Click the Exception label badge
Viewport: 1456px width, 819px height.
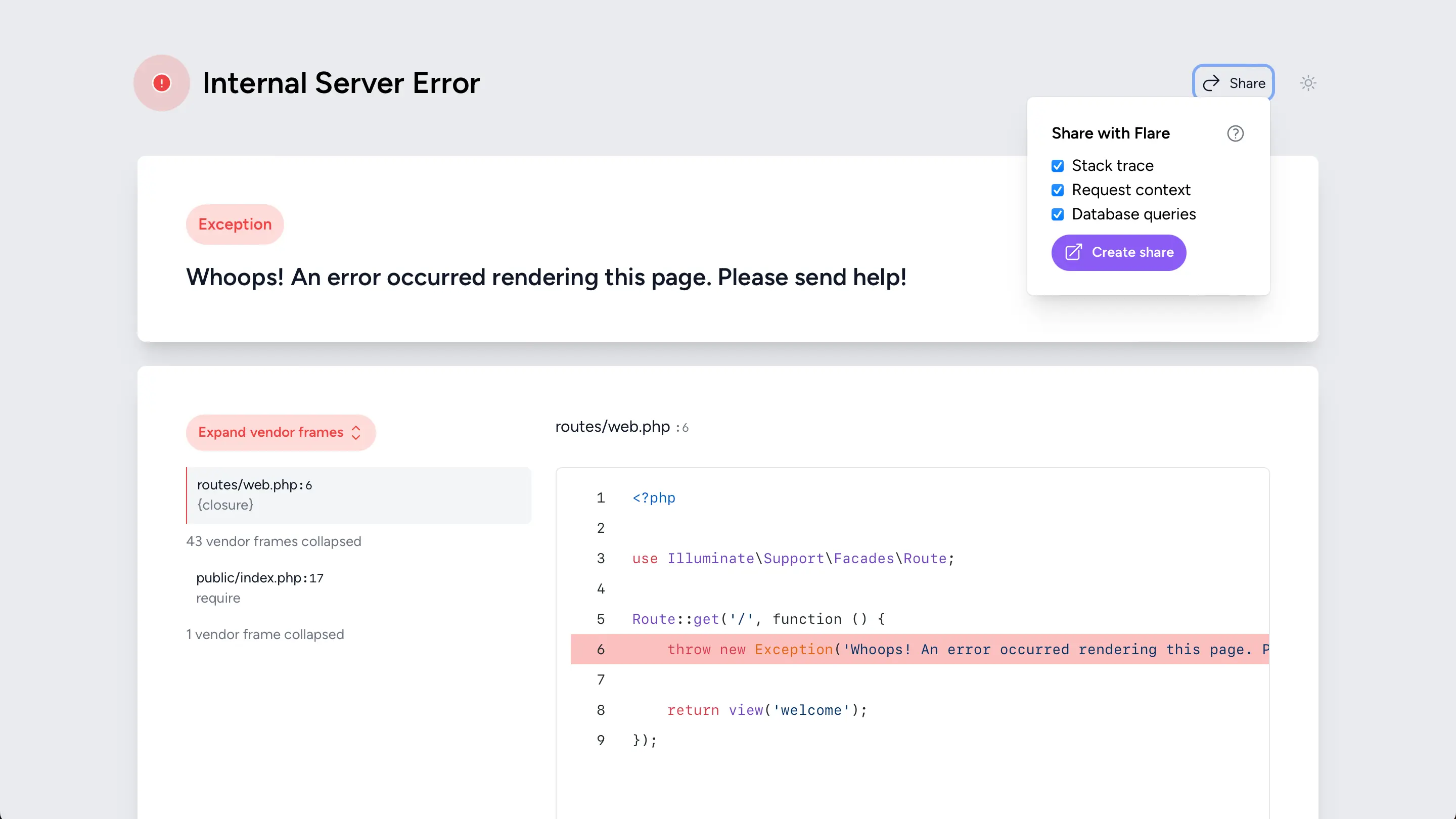pyautogui.click(x=235, y=224)
